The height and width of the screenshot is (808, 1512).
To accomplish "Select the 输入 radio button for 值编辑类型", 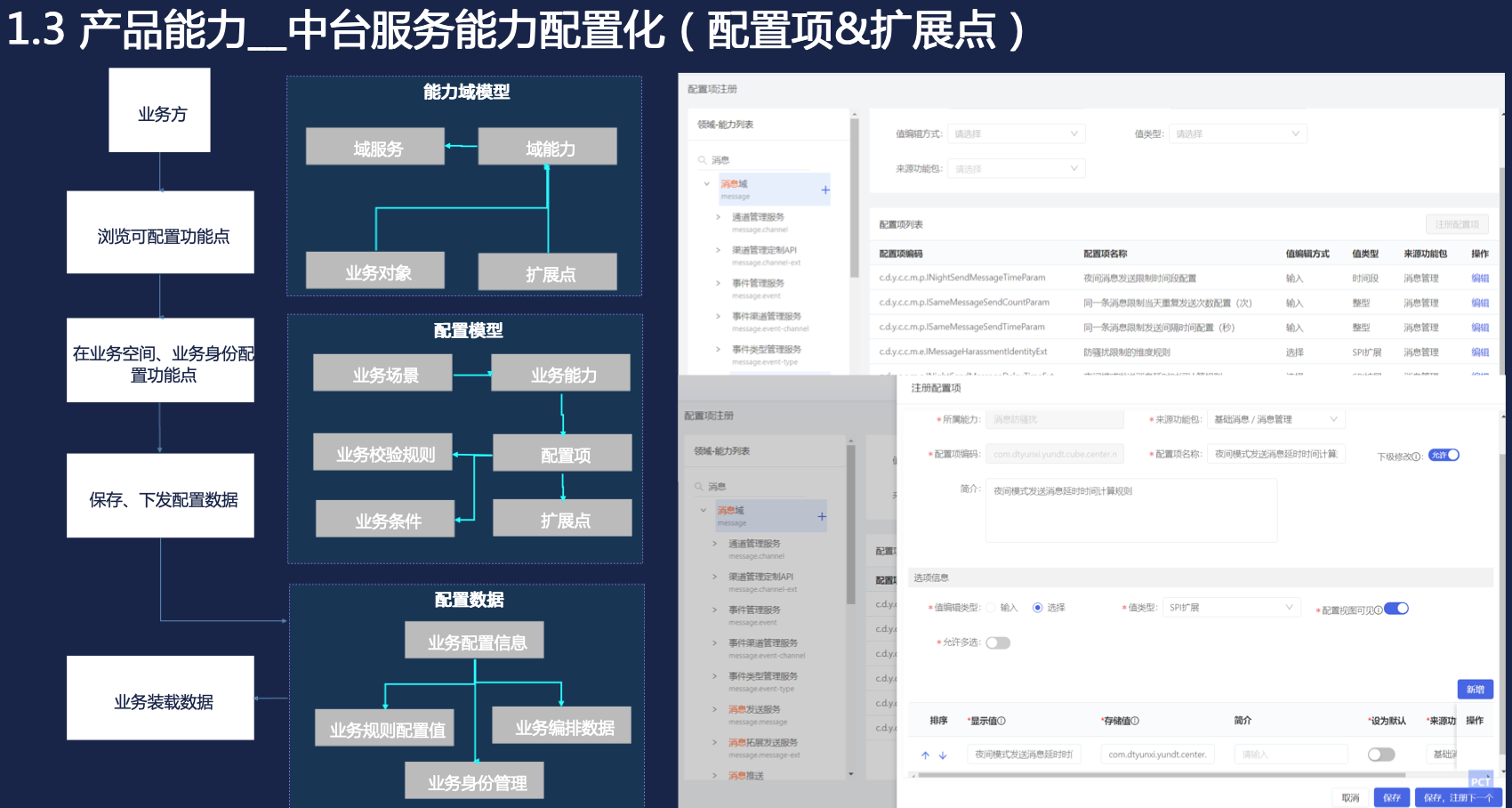I will point(991,608).
